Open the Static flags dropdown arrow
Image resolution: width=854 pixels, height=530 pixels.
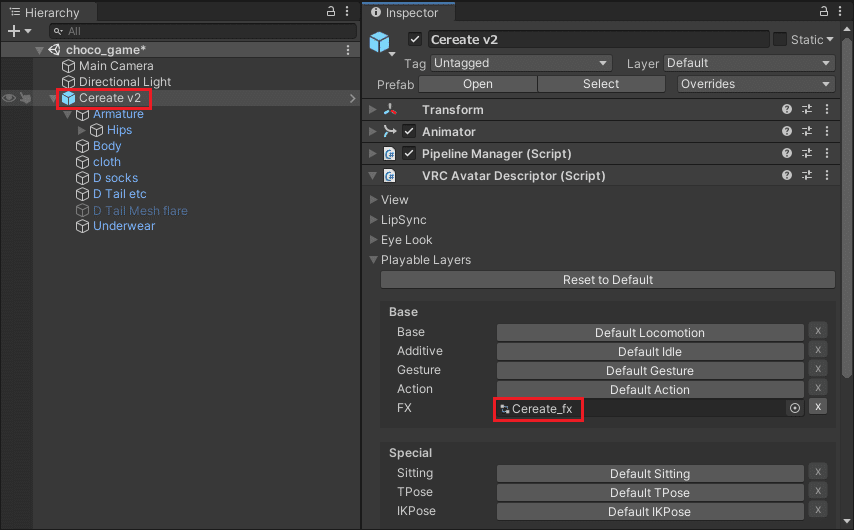830,39
